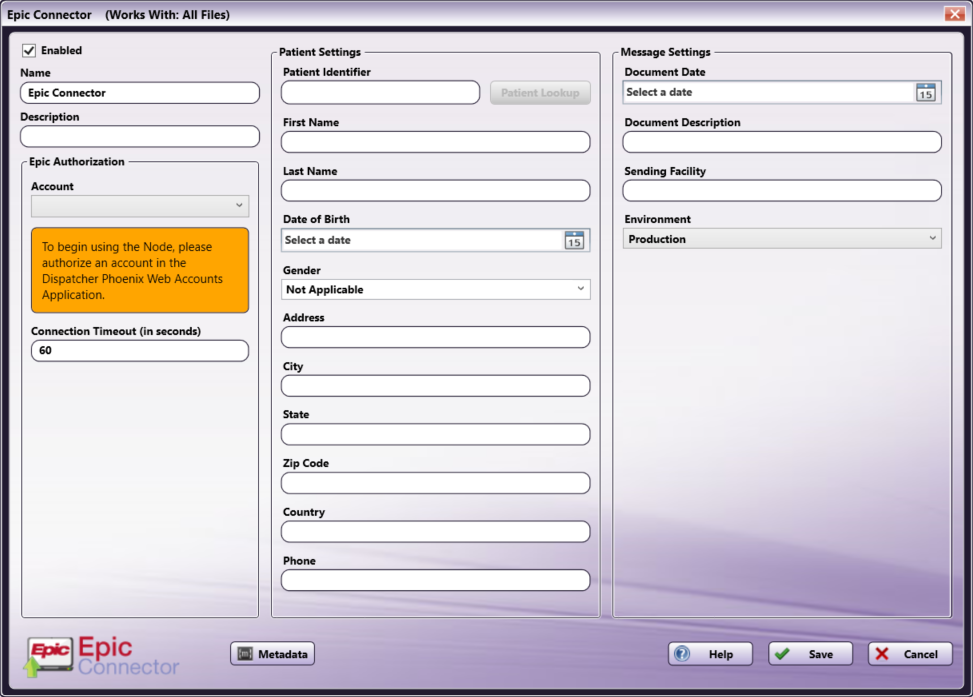
Task: Click the Message Settings group title
Action: pyautogui.click(x=665, y=52)
